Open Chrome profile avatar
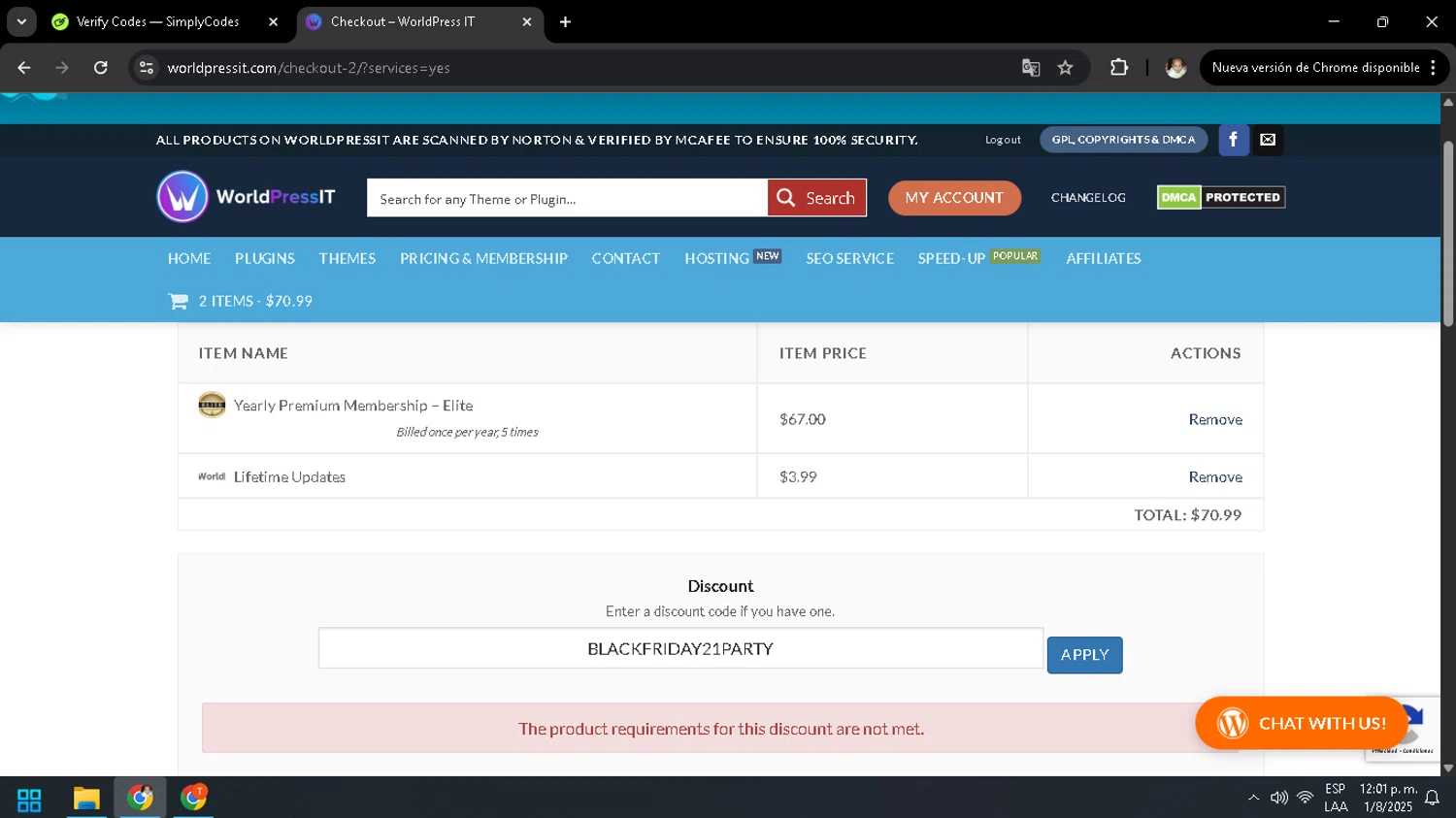Viewport: 1456px width, 818px height. coord(1175,68)
